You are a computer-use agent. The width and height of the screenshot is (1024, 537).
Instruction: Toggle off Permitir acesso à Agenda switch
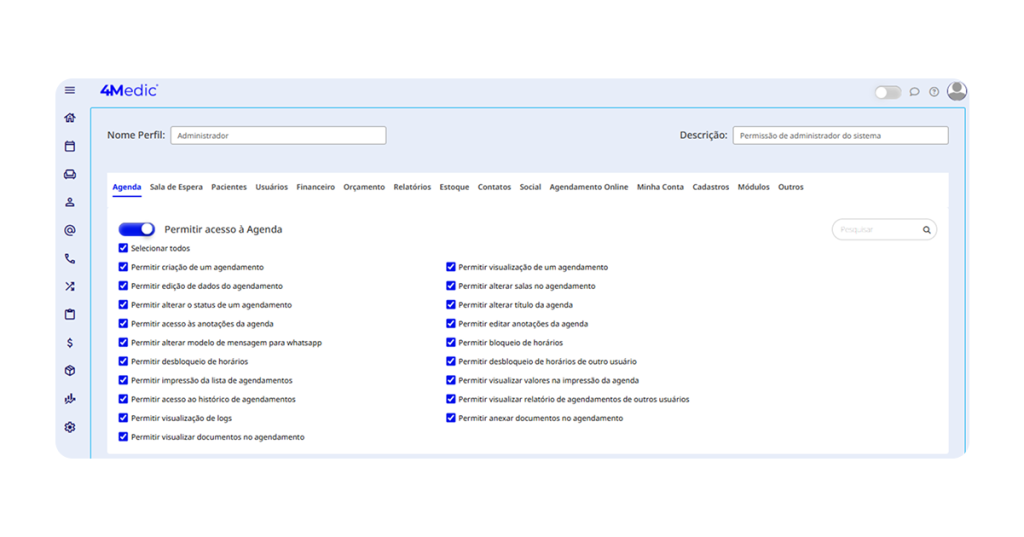pos(137,229)
